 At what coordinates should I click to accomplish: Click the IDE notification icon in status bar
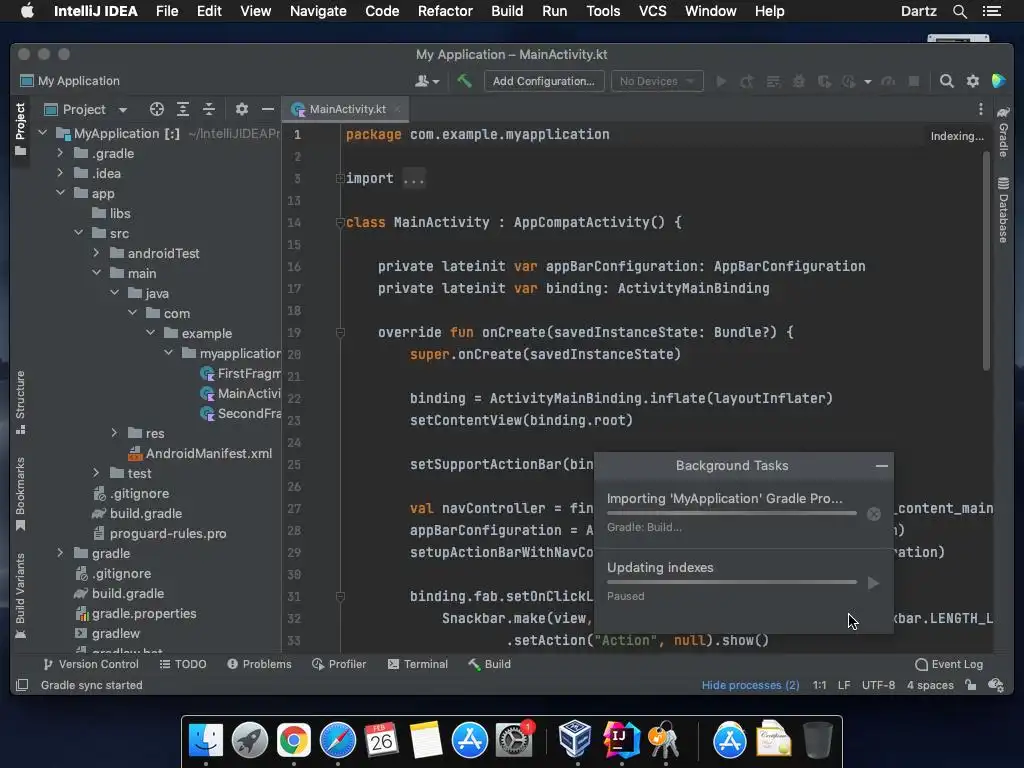(x=996, y=685)
